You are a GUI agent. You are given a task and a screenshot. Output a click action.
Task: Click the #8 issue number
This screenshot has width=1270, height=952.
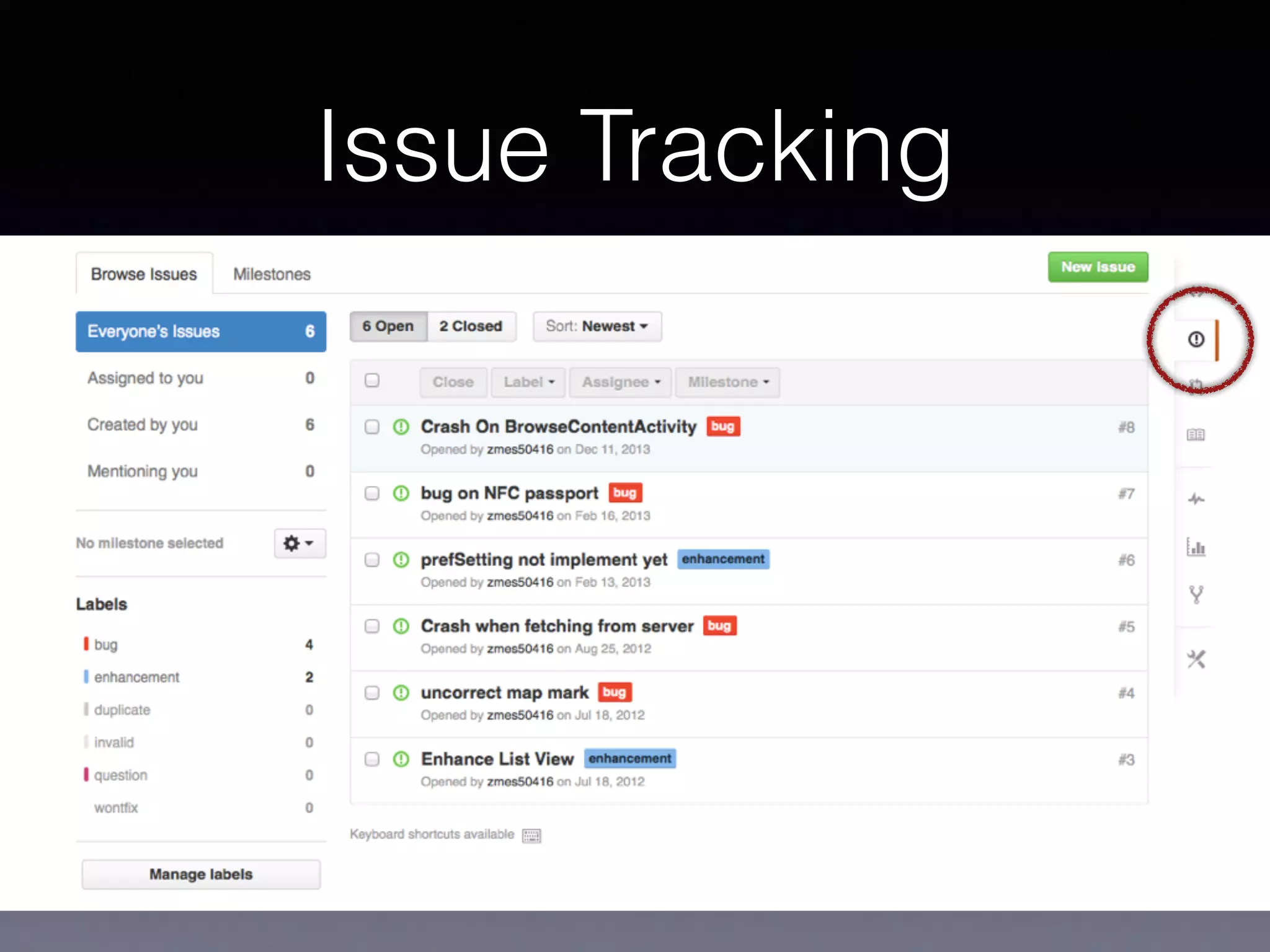tap(1126, 427)
